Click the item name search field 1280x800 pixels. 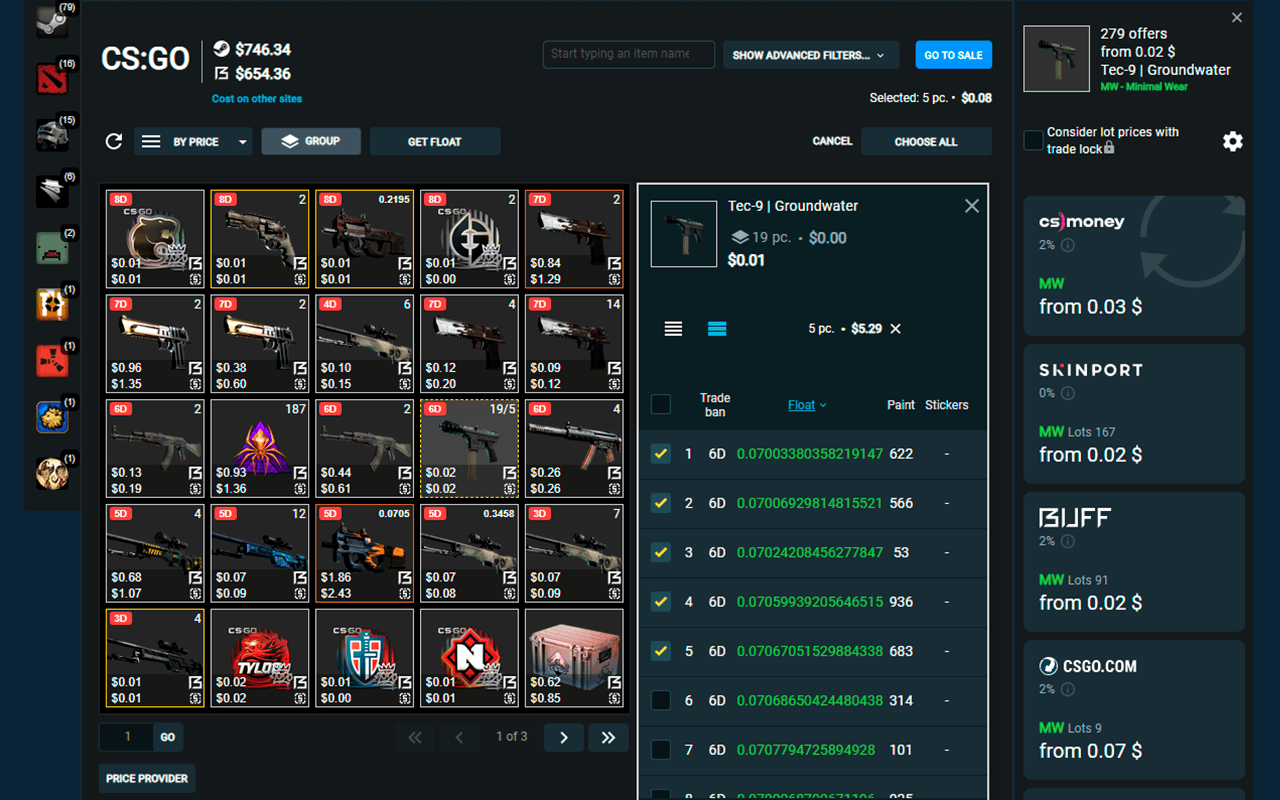coord(628,55)
